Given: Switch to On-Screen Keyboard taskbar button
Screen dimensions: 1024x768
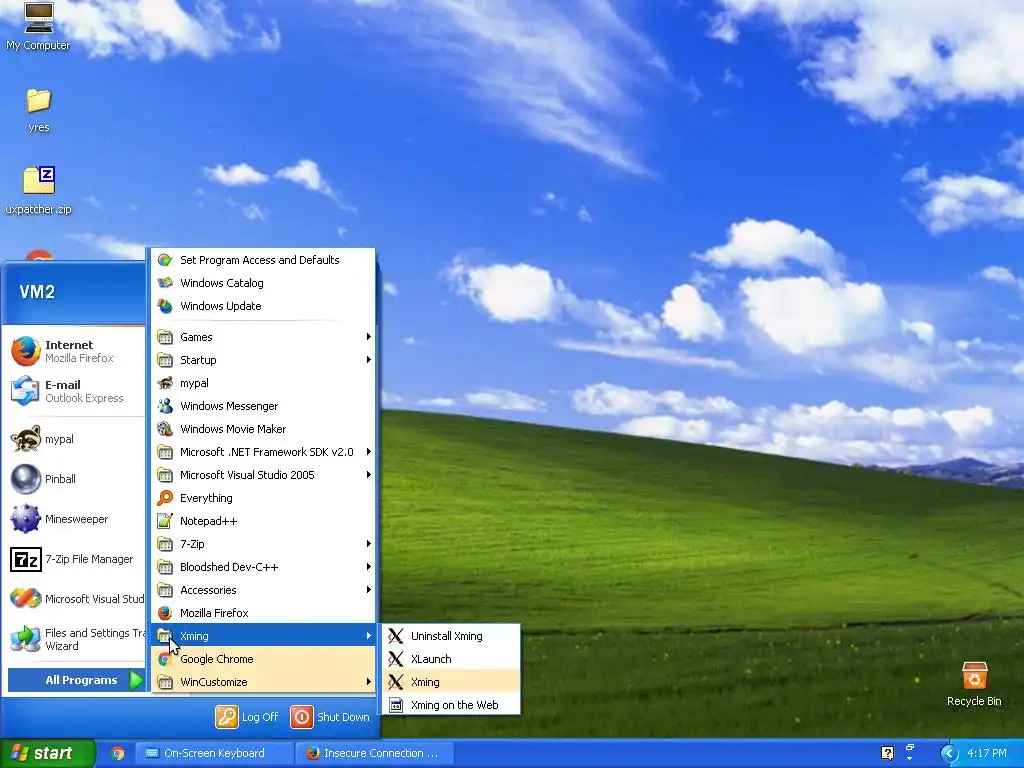Looking at the screenshot, I should click(x=214, y=753).
